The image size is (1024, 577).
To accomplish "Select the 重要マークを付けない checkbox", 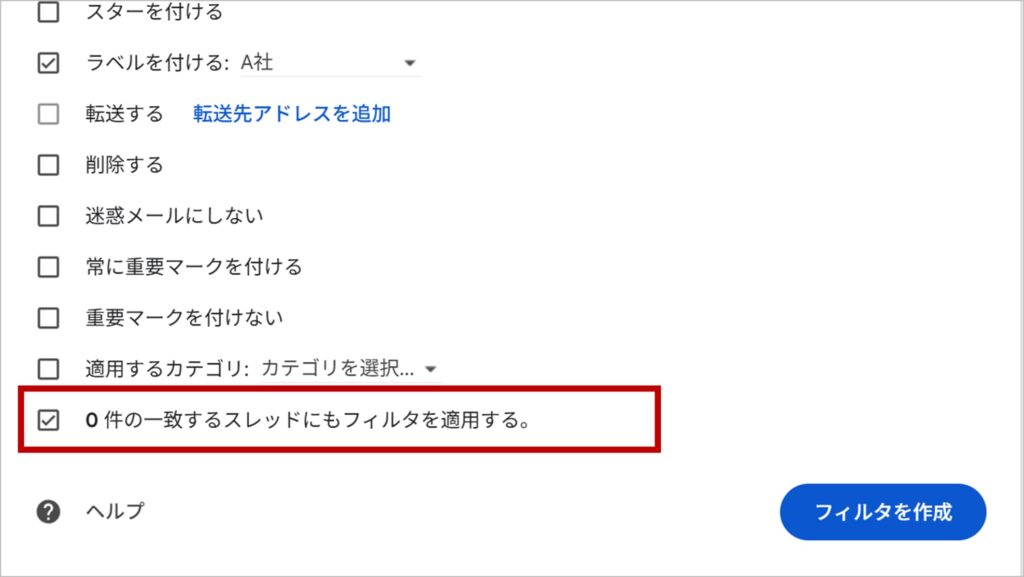I will (48, 318).
